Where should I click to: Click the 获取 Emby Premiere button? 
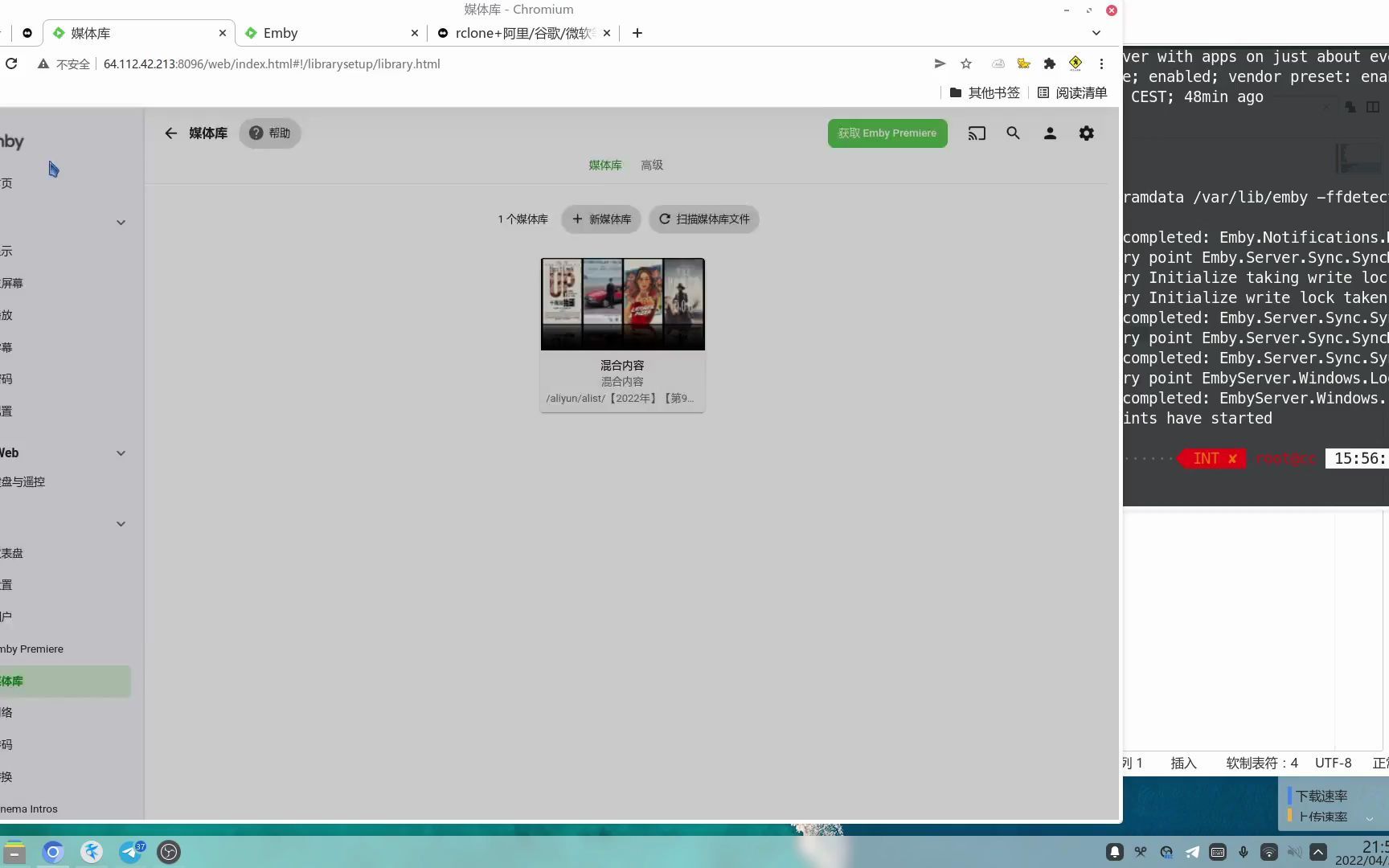887,133
